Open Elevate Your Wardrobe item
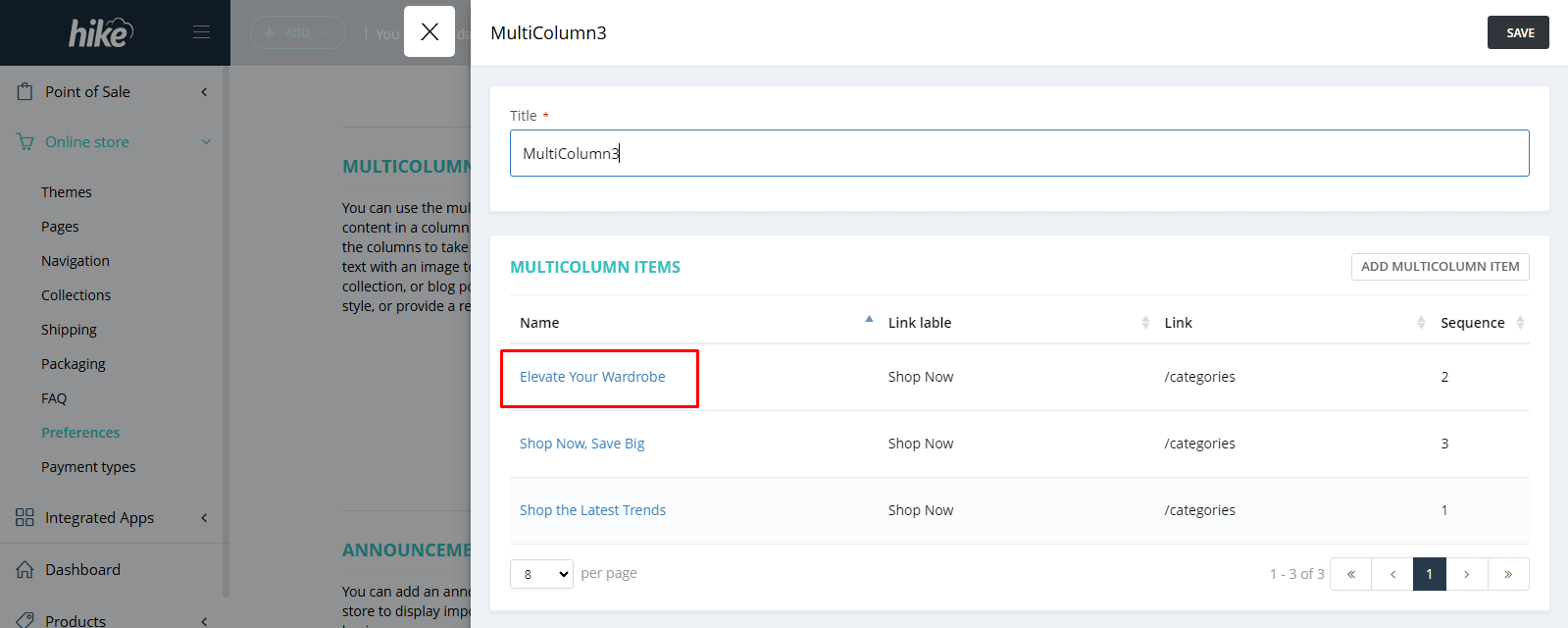1568x628 pixels. pyautogui.click(x=592, y=377)
